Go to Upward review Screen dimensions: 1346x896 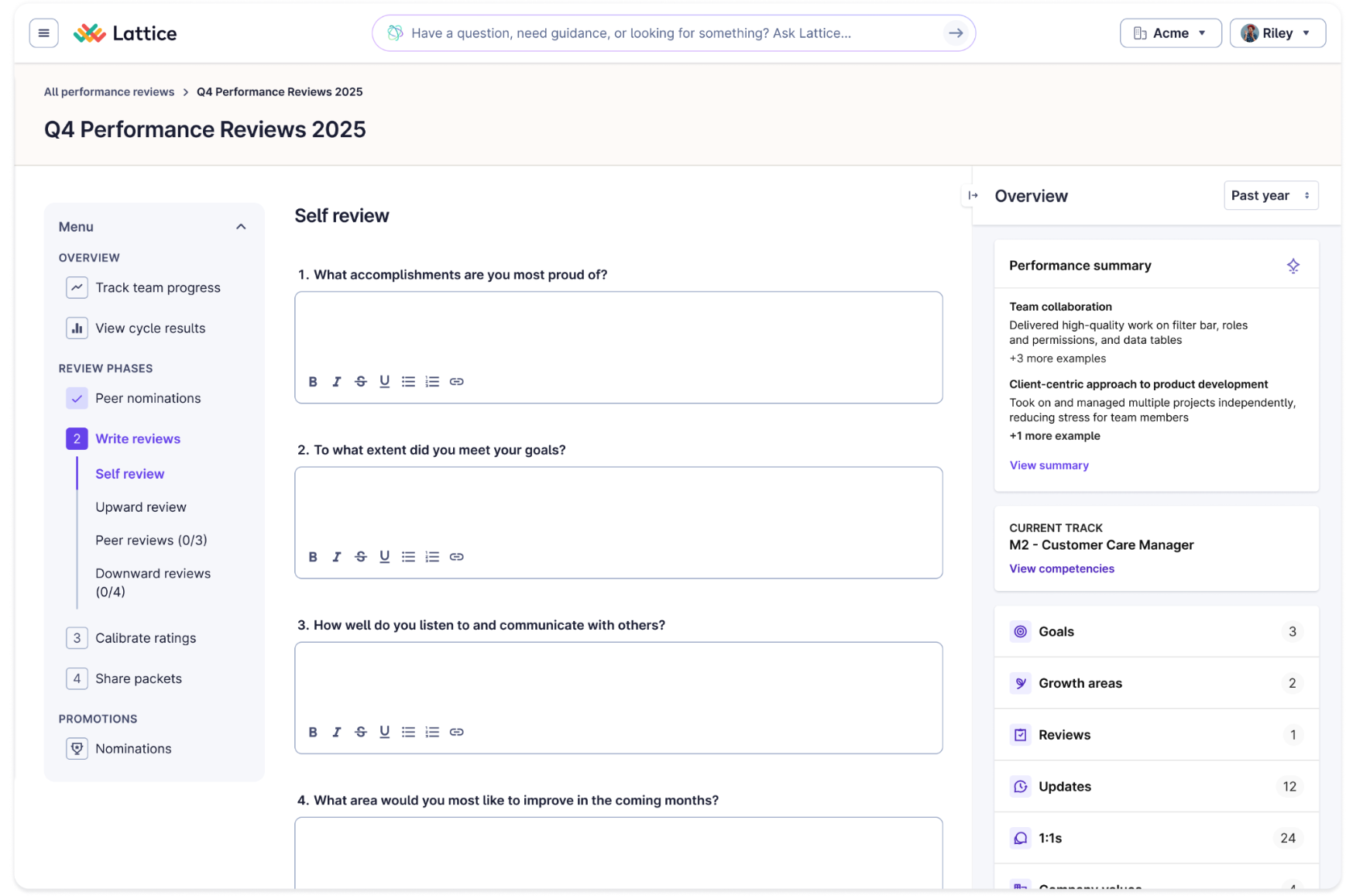141,507
